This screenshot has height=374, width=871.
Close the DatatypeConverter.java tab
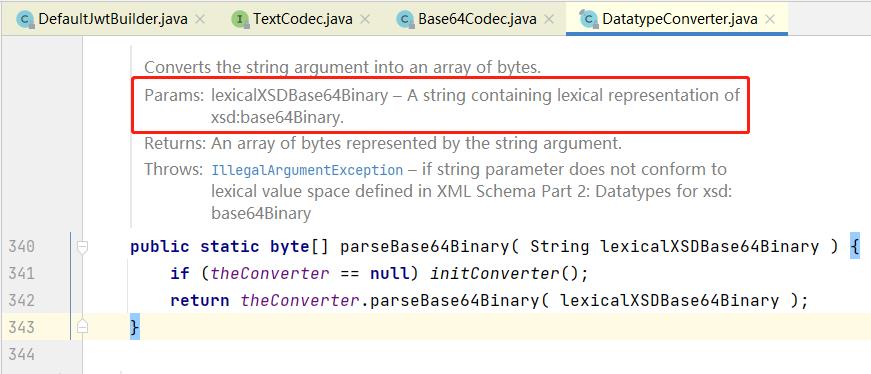[x=770, y=19]
